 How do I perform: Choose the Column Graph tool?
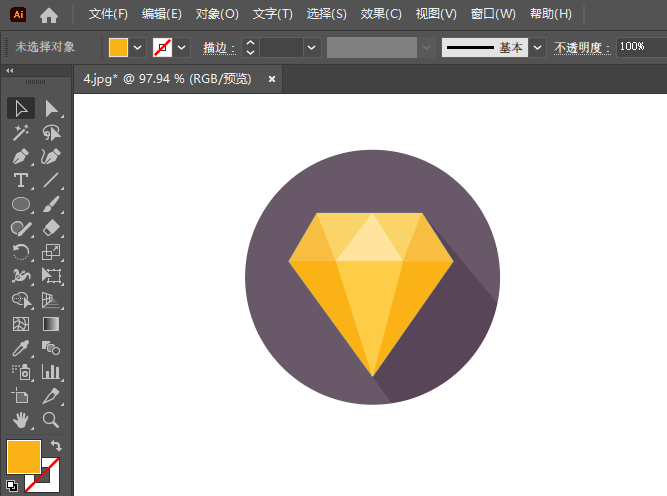(x=51, y=372)
